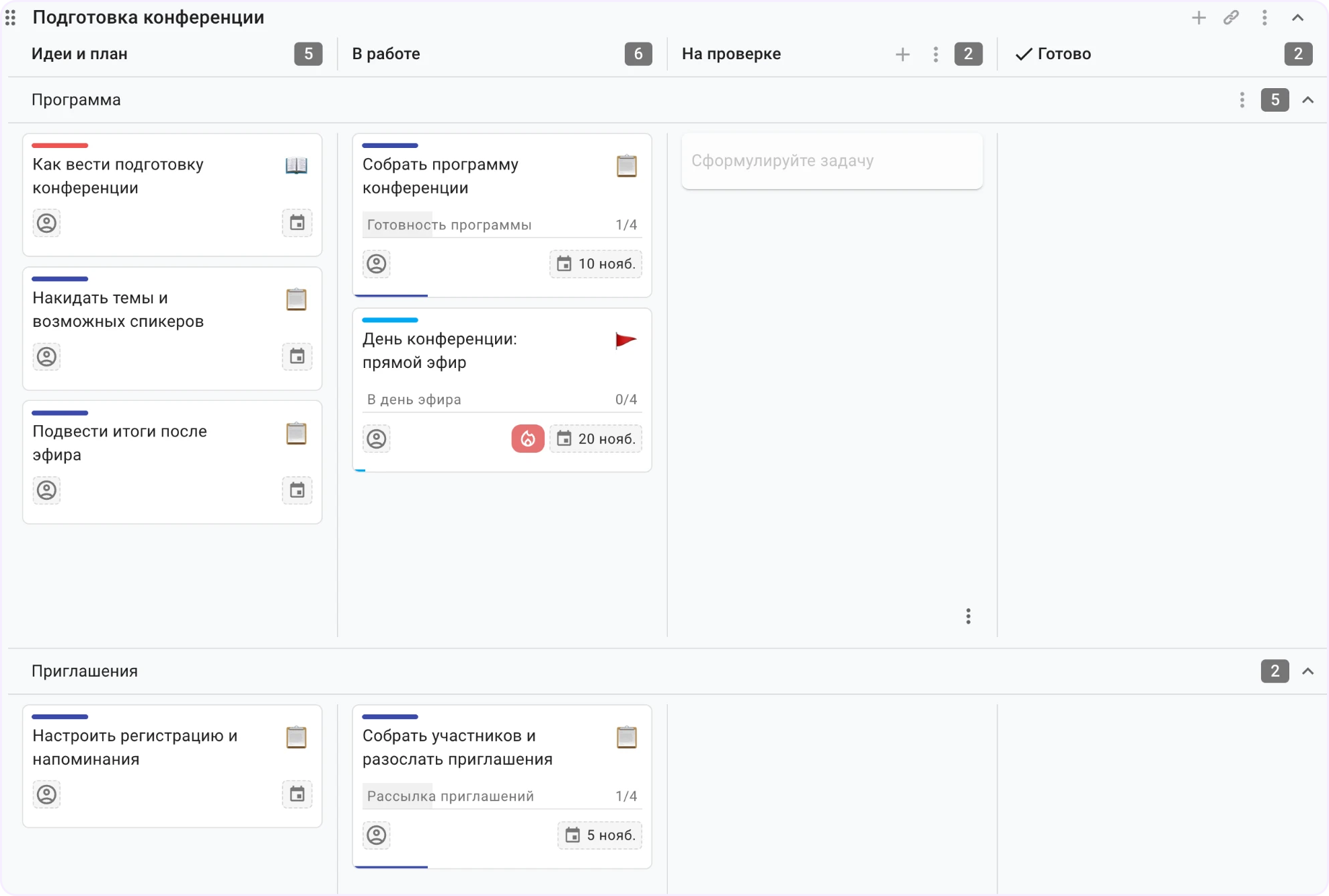Viewport: 1329px width, 896px height.
Task: Open assignee avatar on Собрать программу конференции card
Action: (377, 264)
